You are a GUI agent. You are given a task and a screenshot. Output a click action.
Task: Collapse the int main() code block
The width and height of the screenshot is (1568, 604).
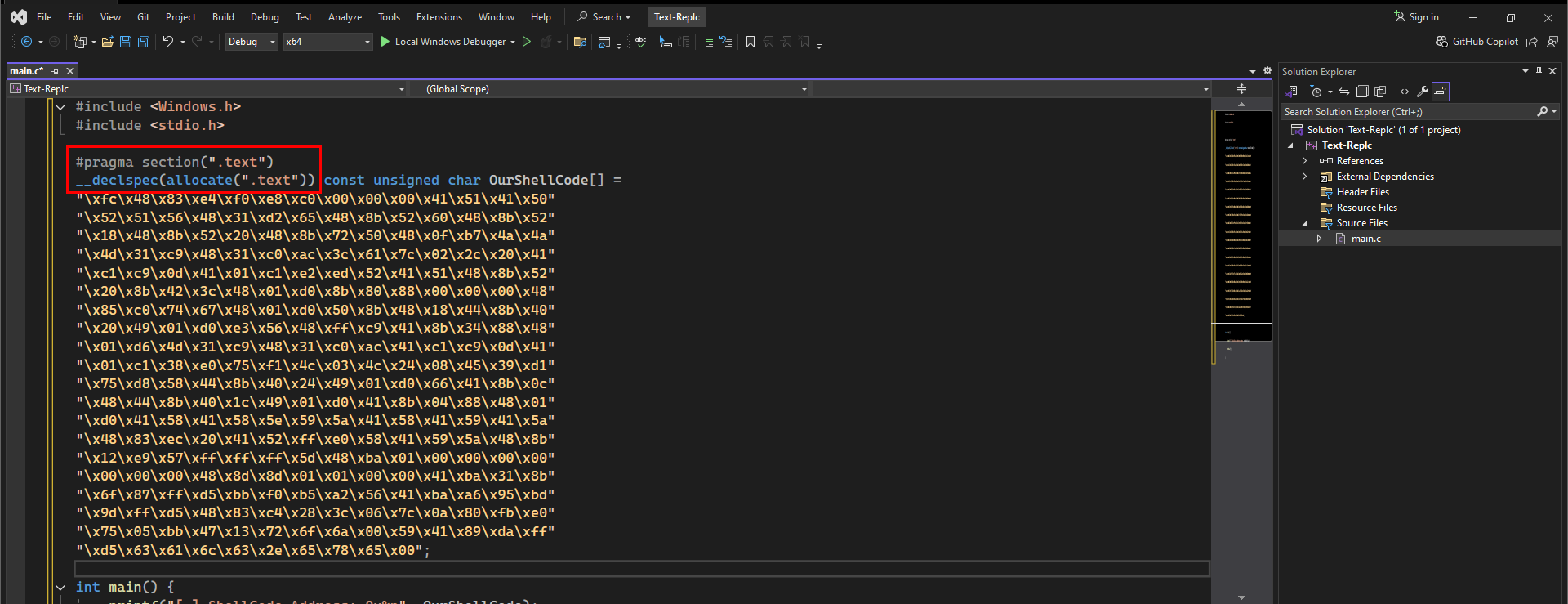(x=60, y=587)
